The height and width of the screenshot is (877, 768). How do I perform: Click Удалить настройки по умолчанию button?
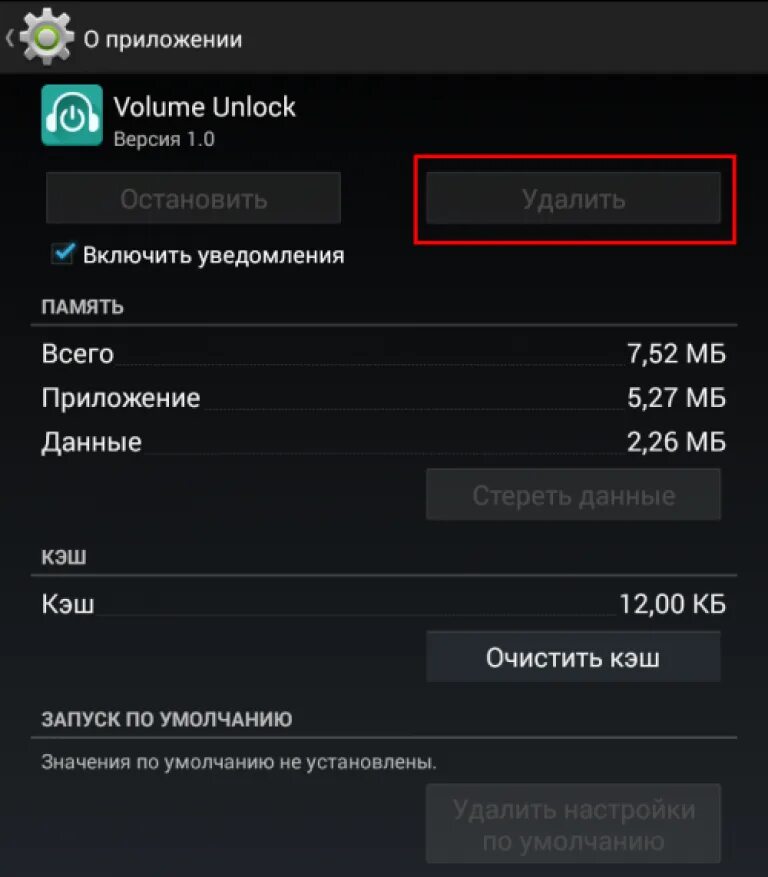pos(573,824)
